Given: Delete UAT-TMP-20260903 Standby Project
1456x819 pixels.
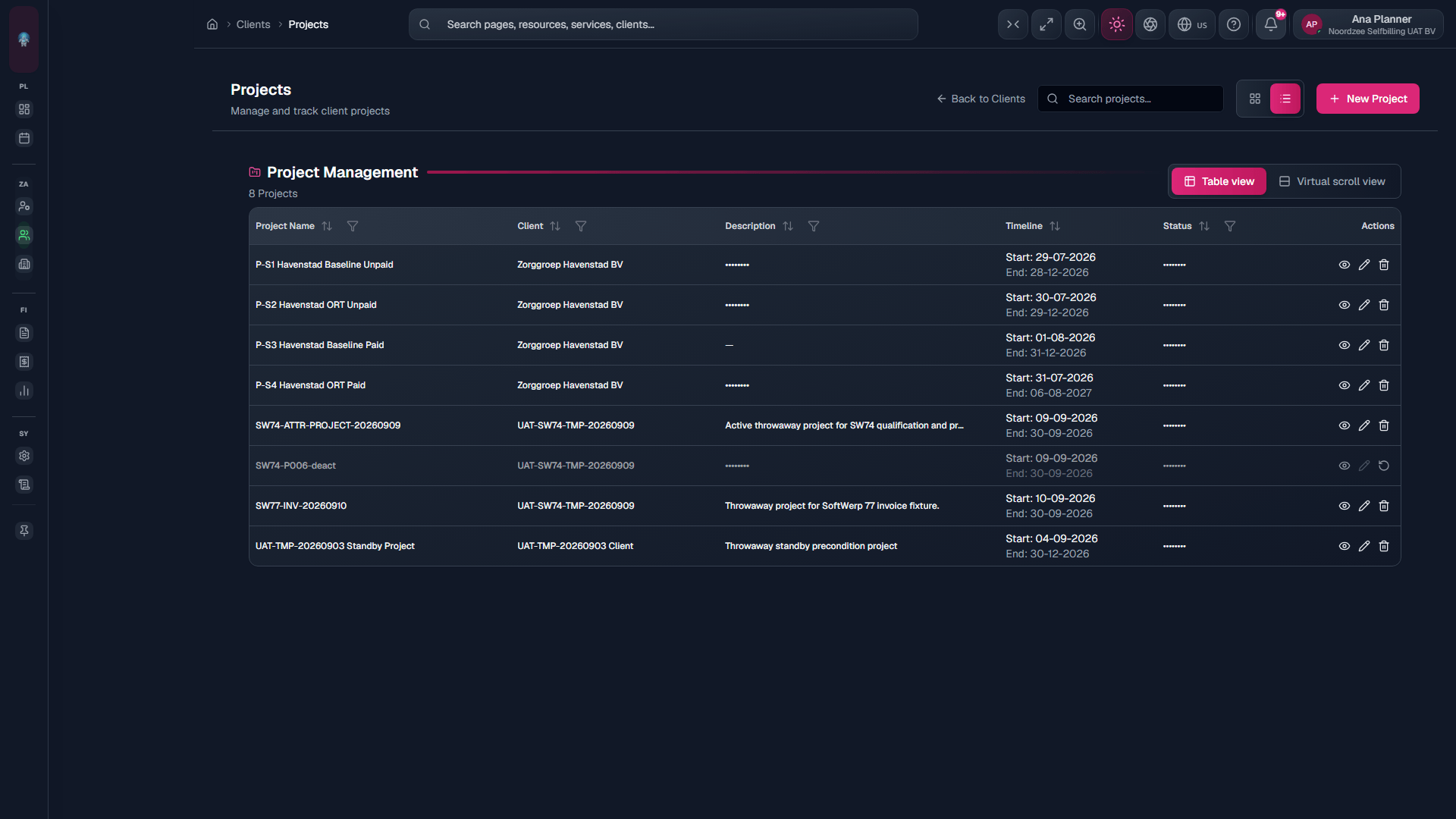Looking at the screenshot, I should tap(1384, 546).
